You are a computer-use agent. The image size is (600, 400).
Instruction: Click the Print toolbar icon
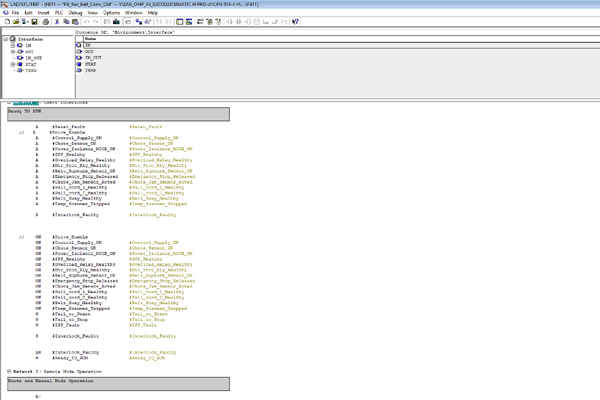(x=46, y=22)
